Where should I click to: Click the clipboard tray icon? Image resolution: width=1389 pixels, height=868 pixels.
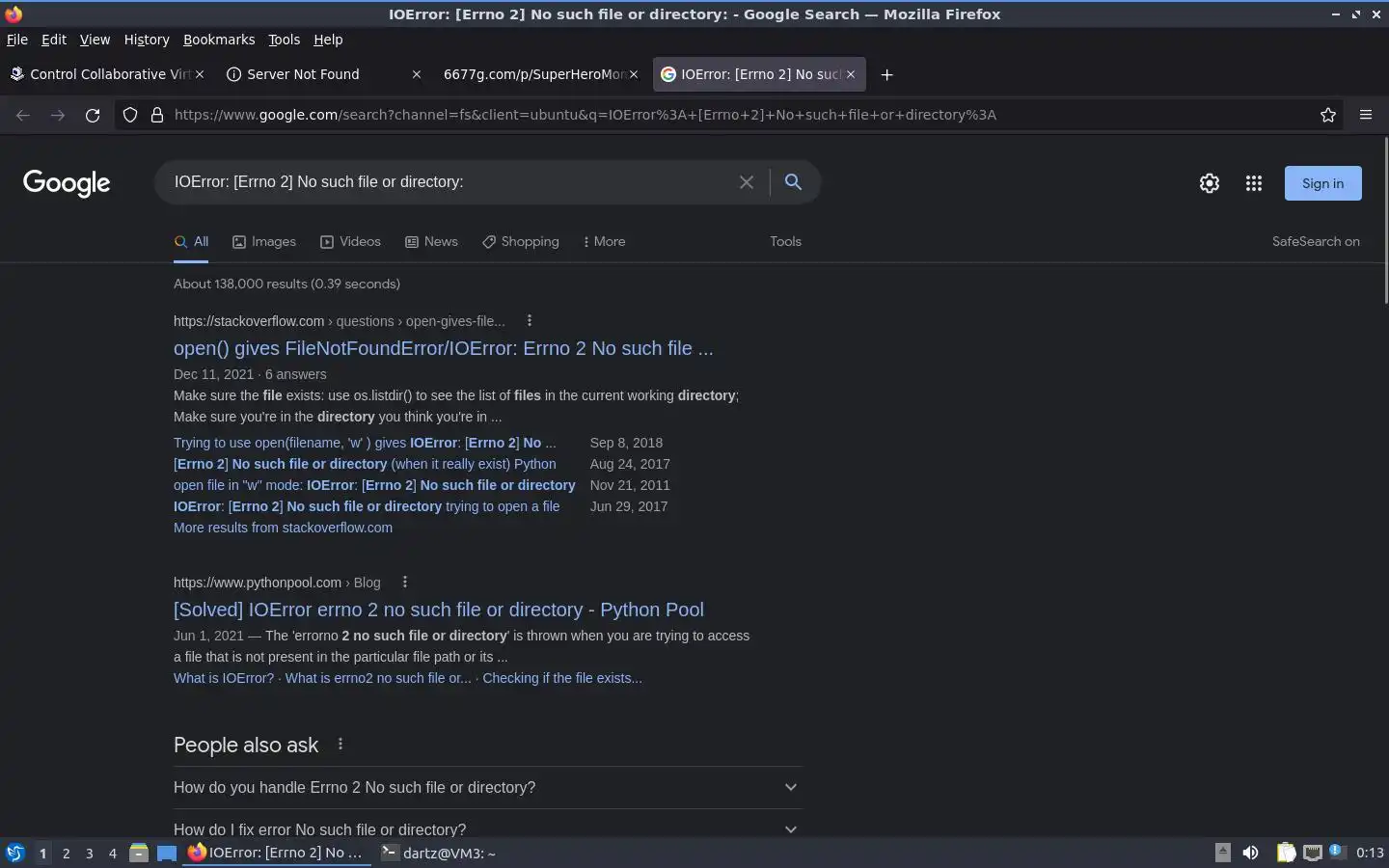click(1286, 853)
